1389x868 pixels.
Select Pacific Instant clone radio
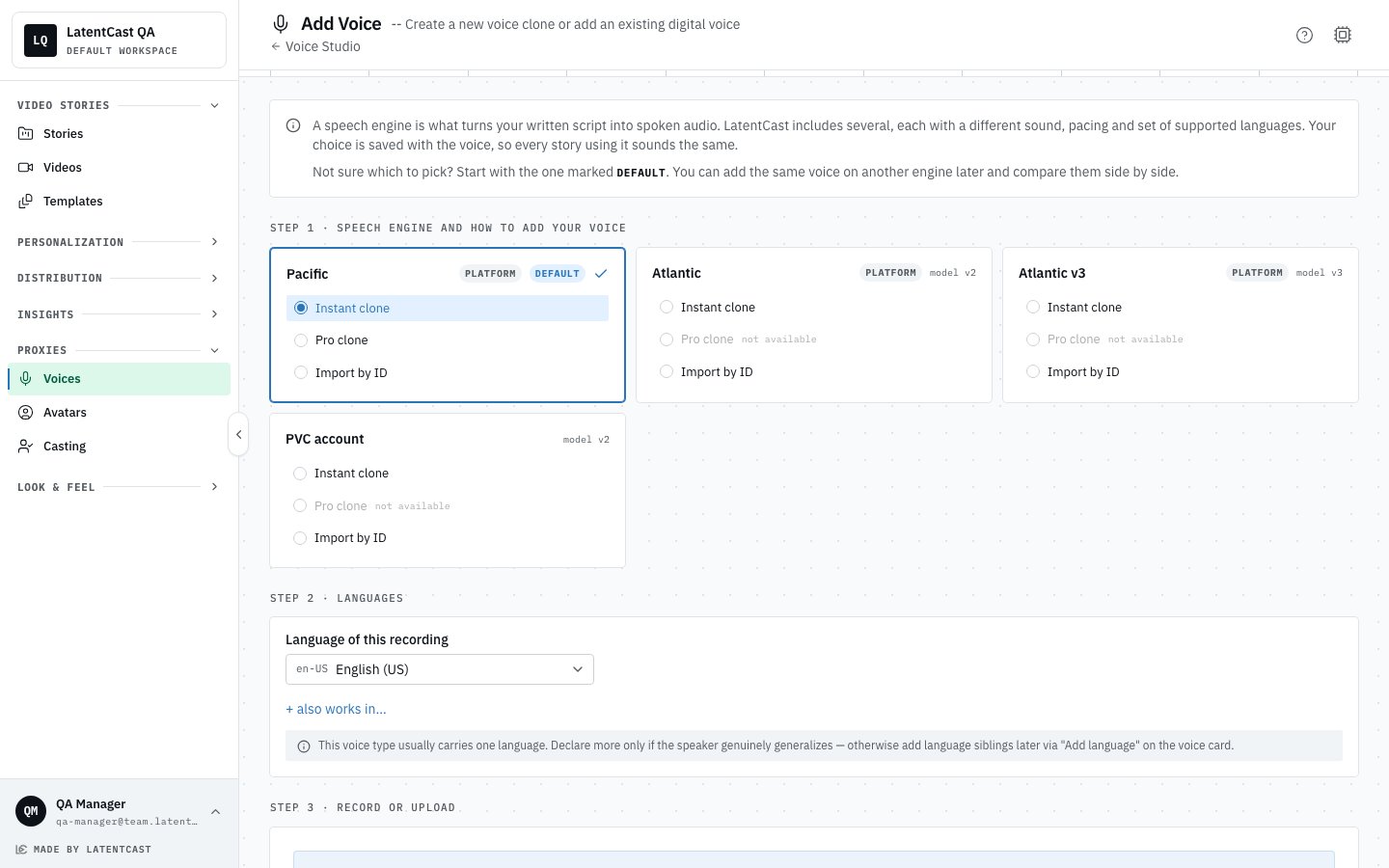(301, 309)
